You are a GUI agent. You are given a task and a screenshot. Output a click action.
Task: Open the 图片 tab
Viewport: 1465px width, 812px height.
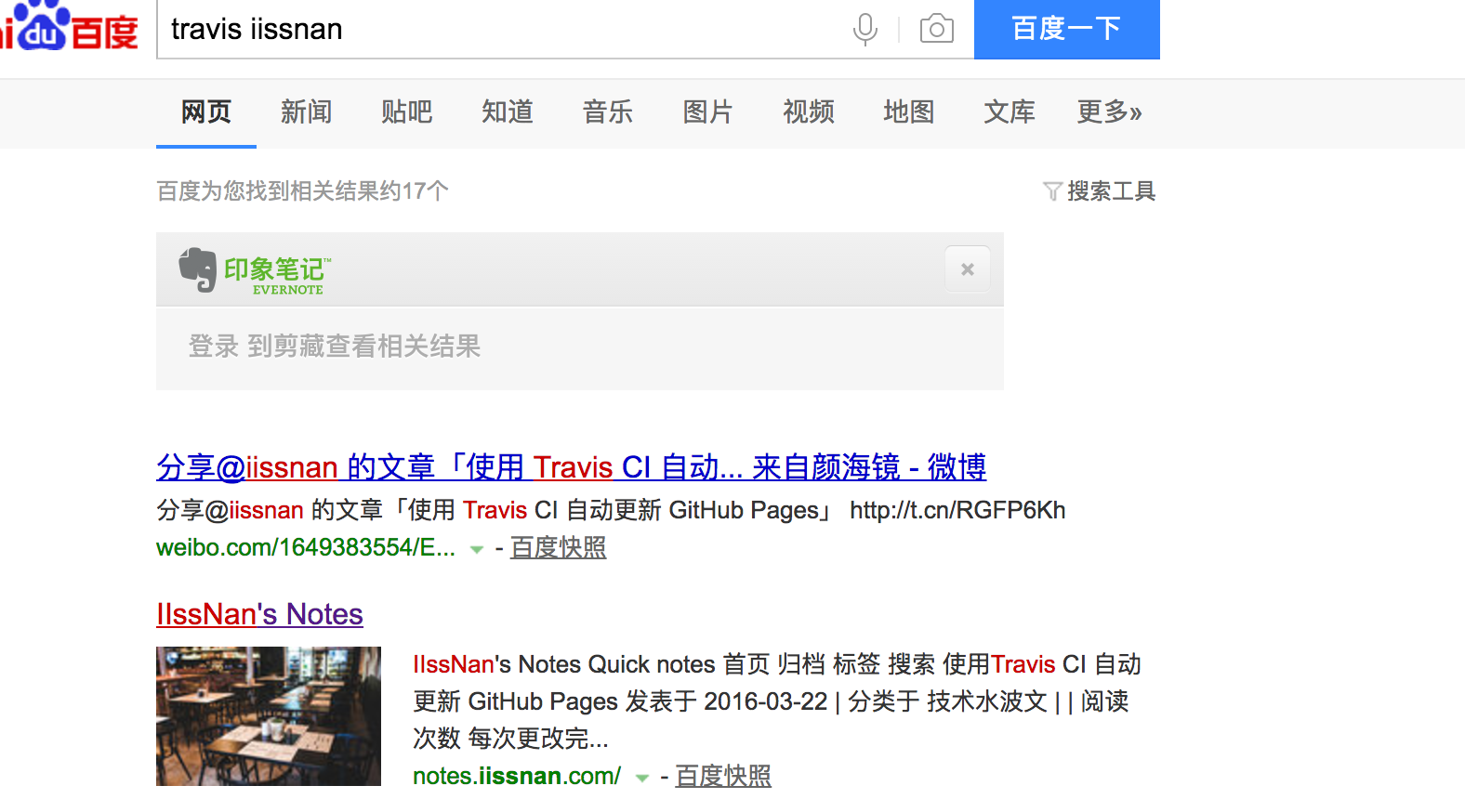point(708,112)
